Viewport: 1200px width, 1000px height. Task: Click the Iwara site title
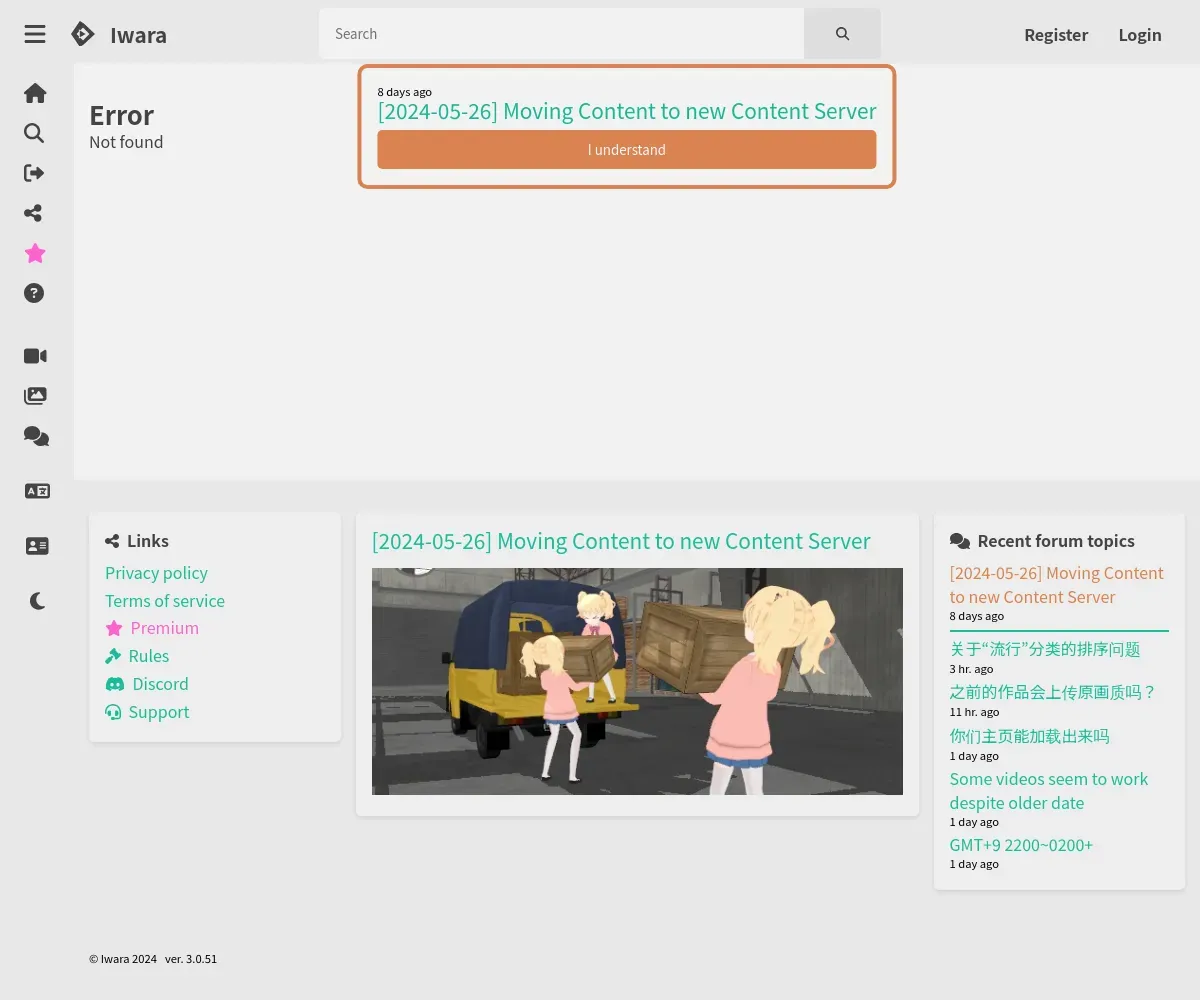point(138,35)
